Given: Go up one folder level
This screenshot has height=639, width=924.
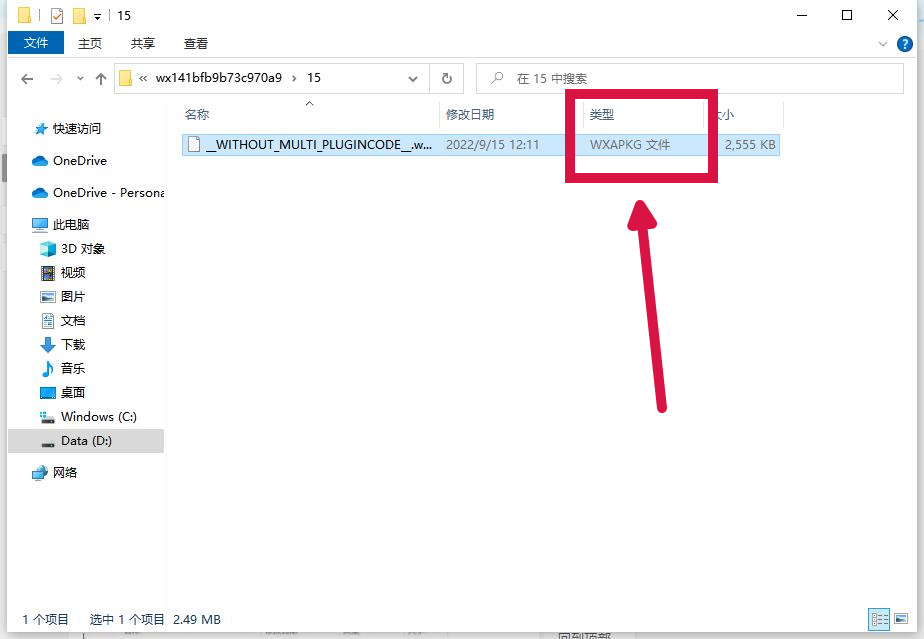Looking at the screenshot, I should (101, 78).
